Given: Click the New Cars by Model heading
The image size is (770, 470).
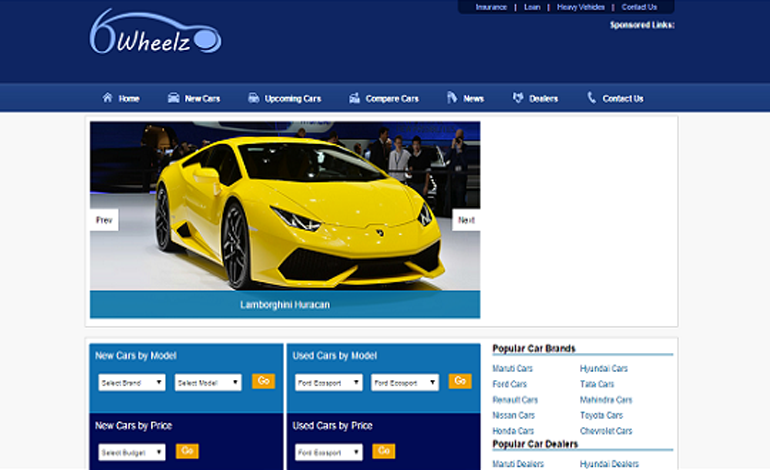Looking at the screenshot, I should click(x=136, y=356).
